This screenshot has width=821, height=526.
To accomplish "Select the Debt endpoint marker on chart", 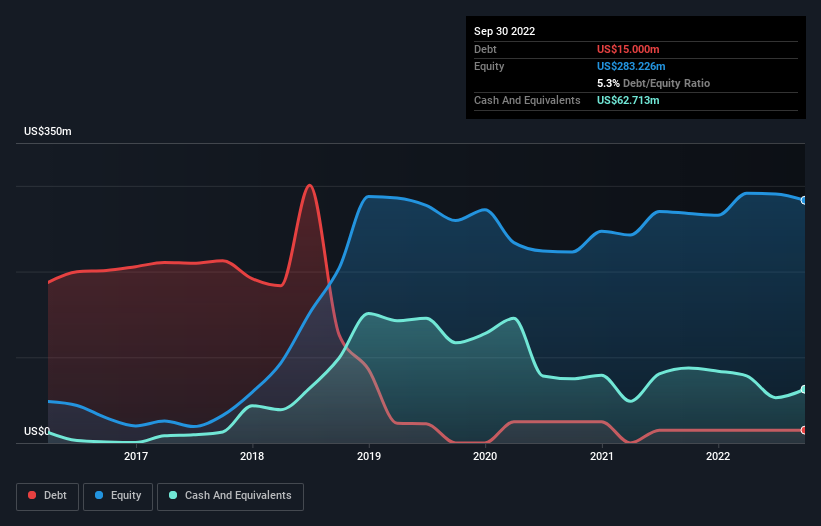I will pyautogui.click(x=804, y=430).
